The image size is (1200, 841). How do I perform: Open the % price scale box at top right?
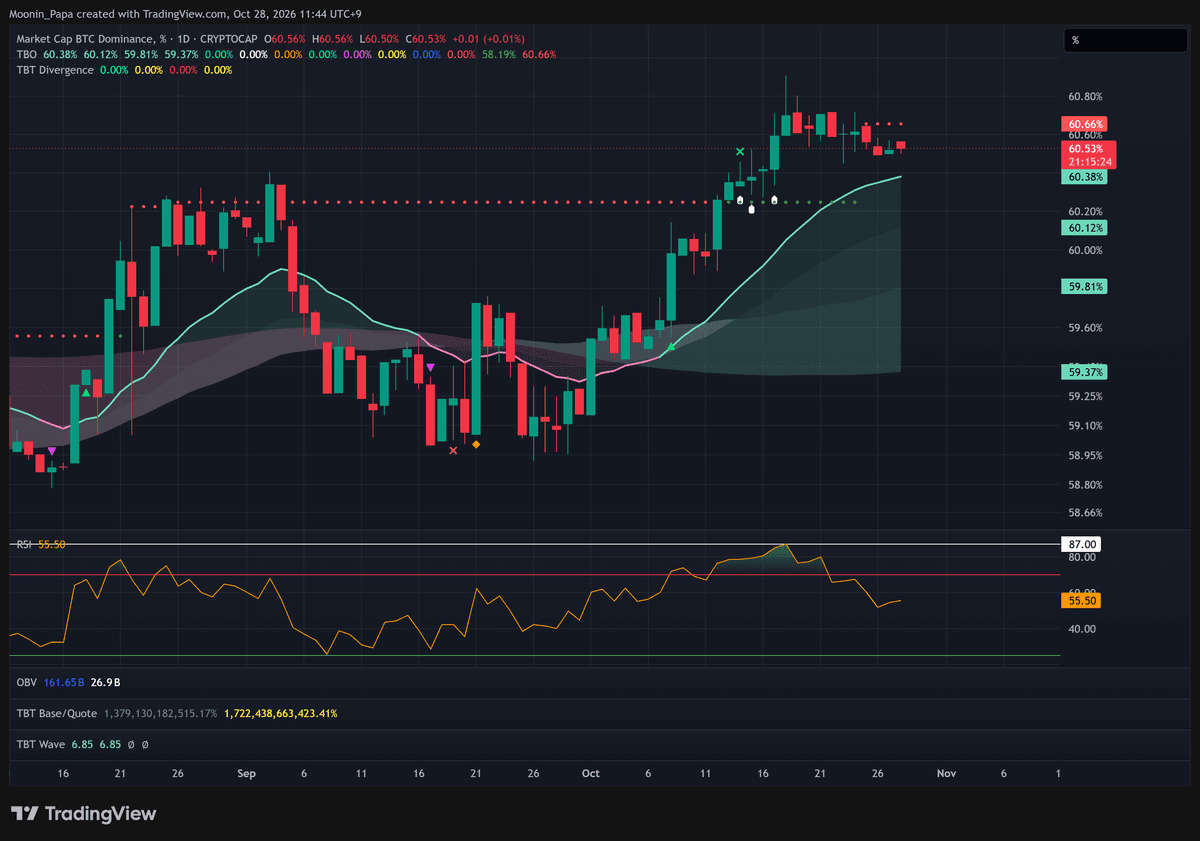tap(1125, 40)
